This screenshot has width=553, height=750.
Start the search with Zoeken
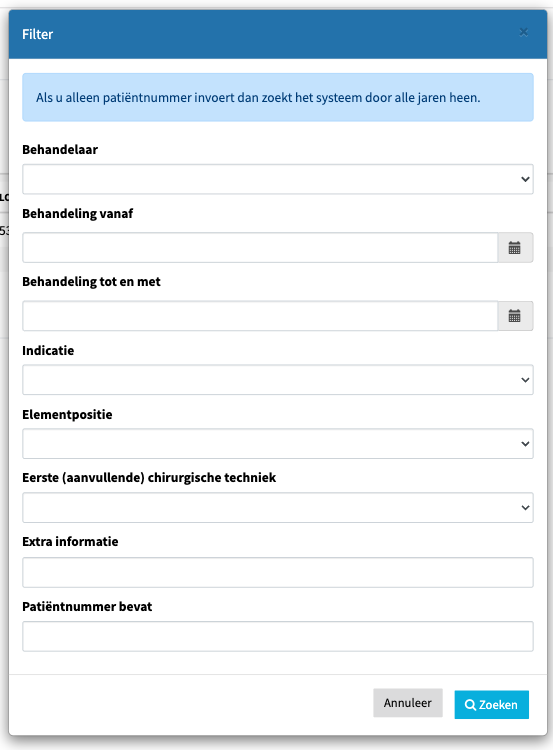coord(491,705)
